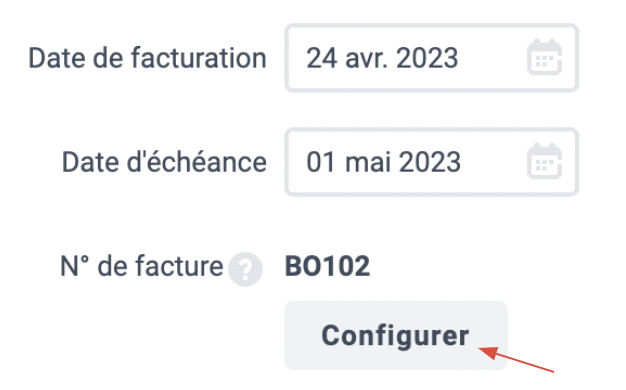626x390 pixels.
Task: Click the question mark help icon
Action: point(245,269)
